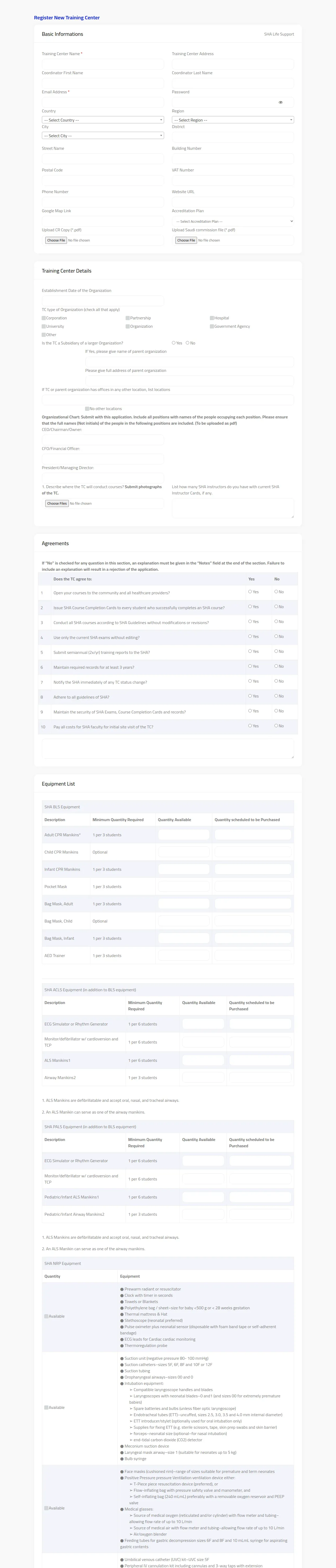
Task: Click Choose Files for TC photographs
Action: [x=57, y=503]
